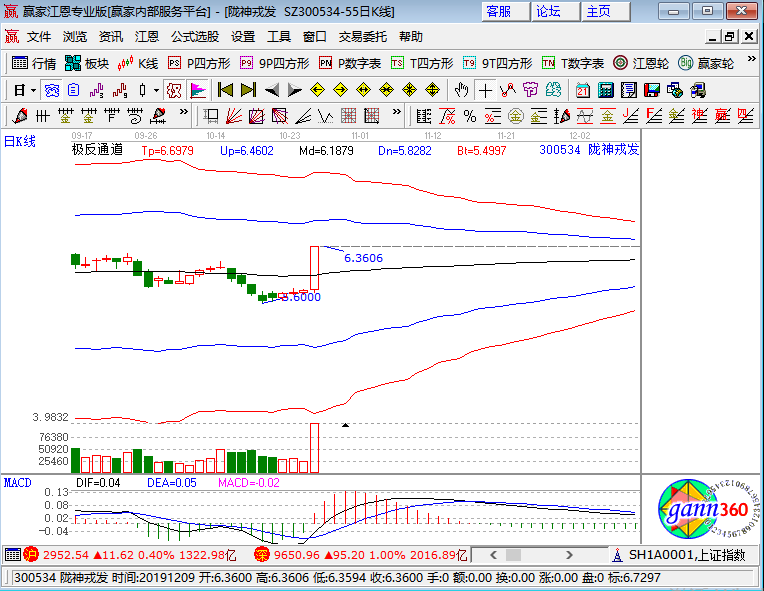Open the 赢家轮 wheel tool
The image size is (764, 591).
tap(706, 63)
